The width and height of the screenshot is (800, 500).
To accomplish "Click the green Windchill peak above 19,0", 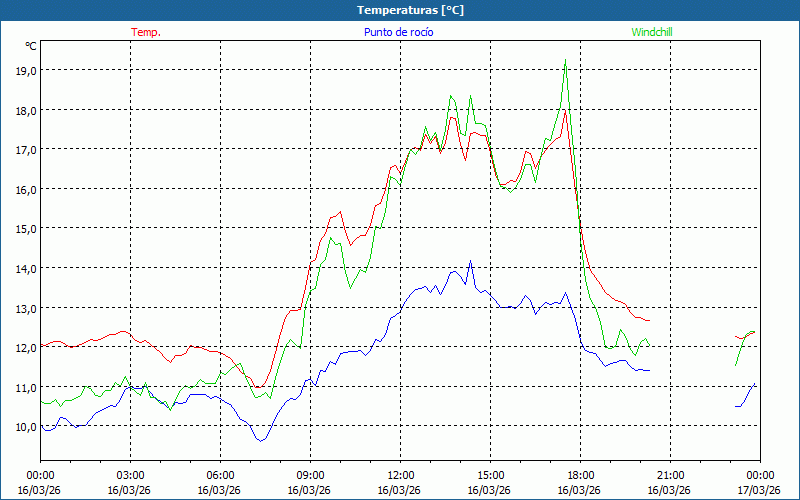I will coord(566,62).
